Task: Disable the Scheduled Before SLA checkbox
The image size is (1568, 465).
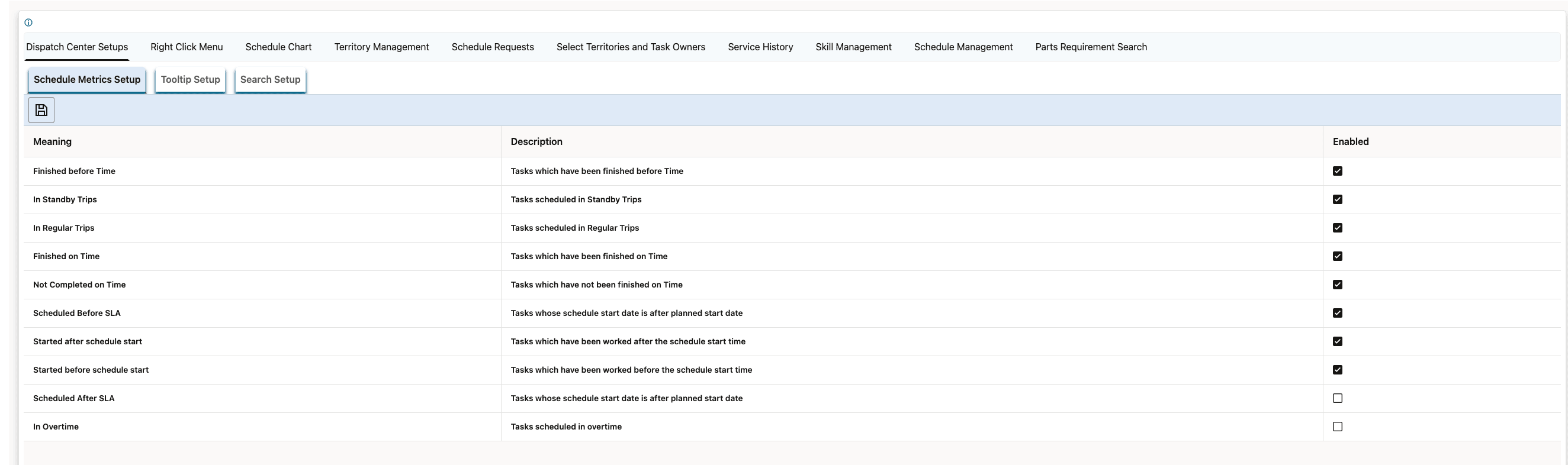Action: [x=1337, y=313]
